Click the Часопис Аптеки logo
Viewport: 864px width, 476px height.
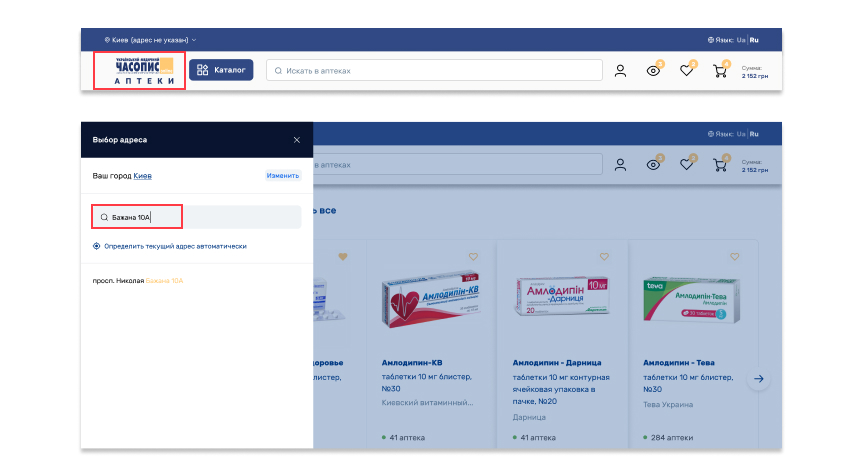pyautogui.click(x=139, y=71)
